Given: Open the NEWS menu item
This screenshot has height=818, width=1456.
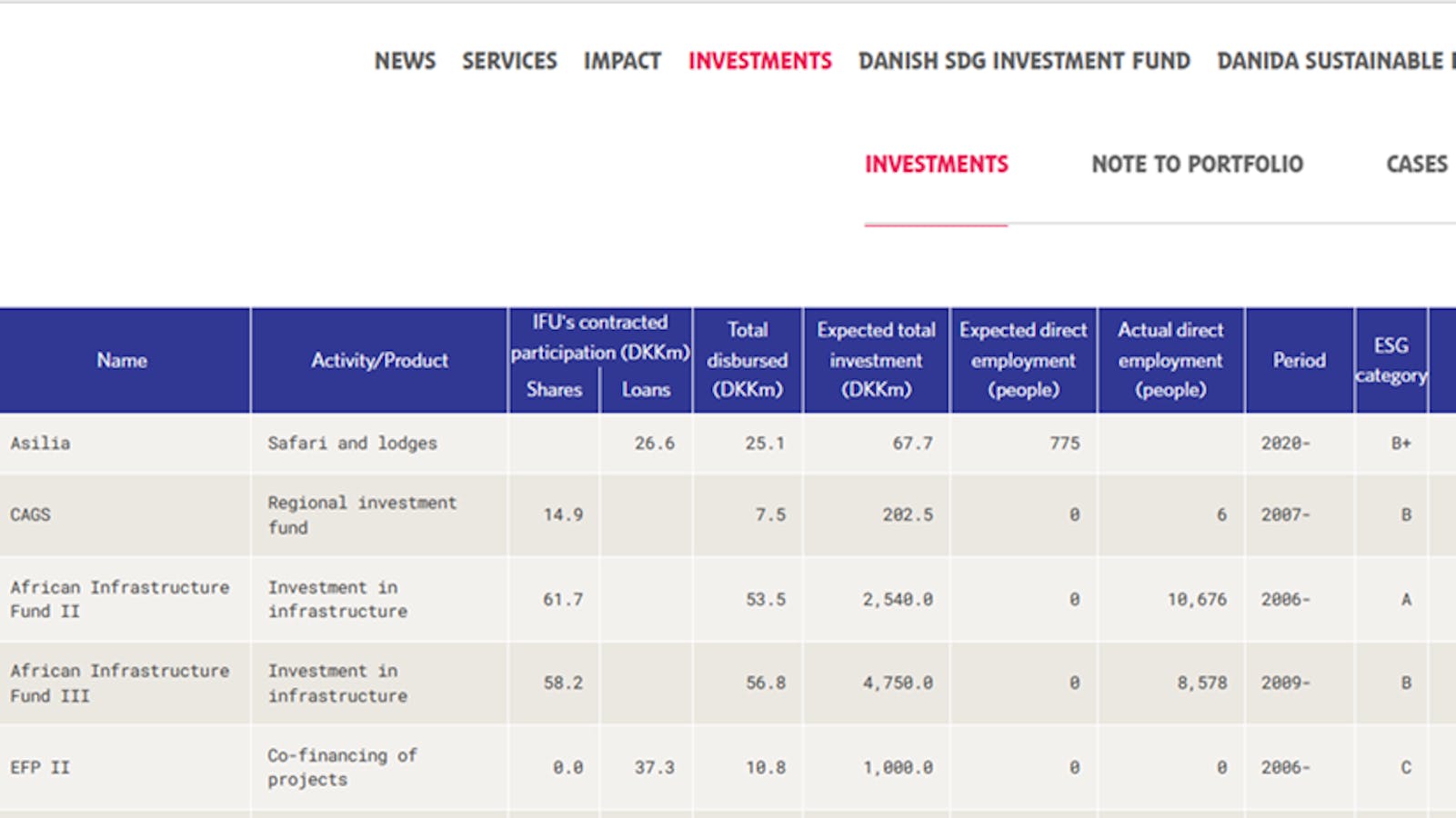Looking at the screenshot, I should pos(405,61).
